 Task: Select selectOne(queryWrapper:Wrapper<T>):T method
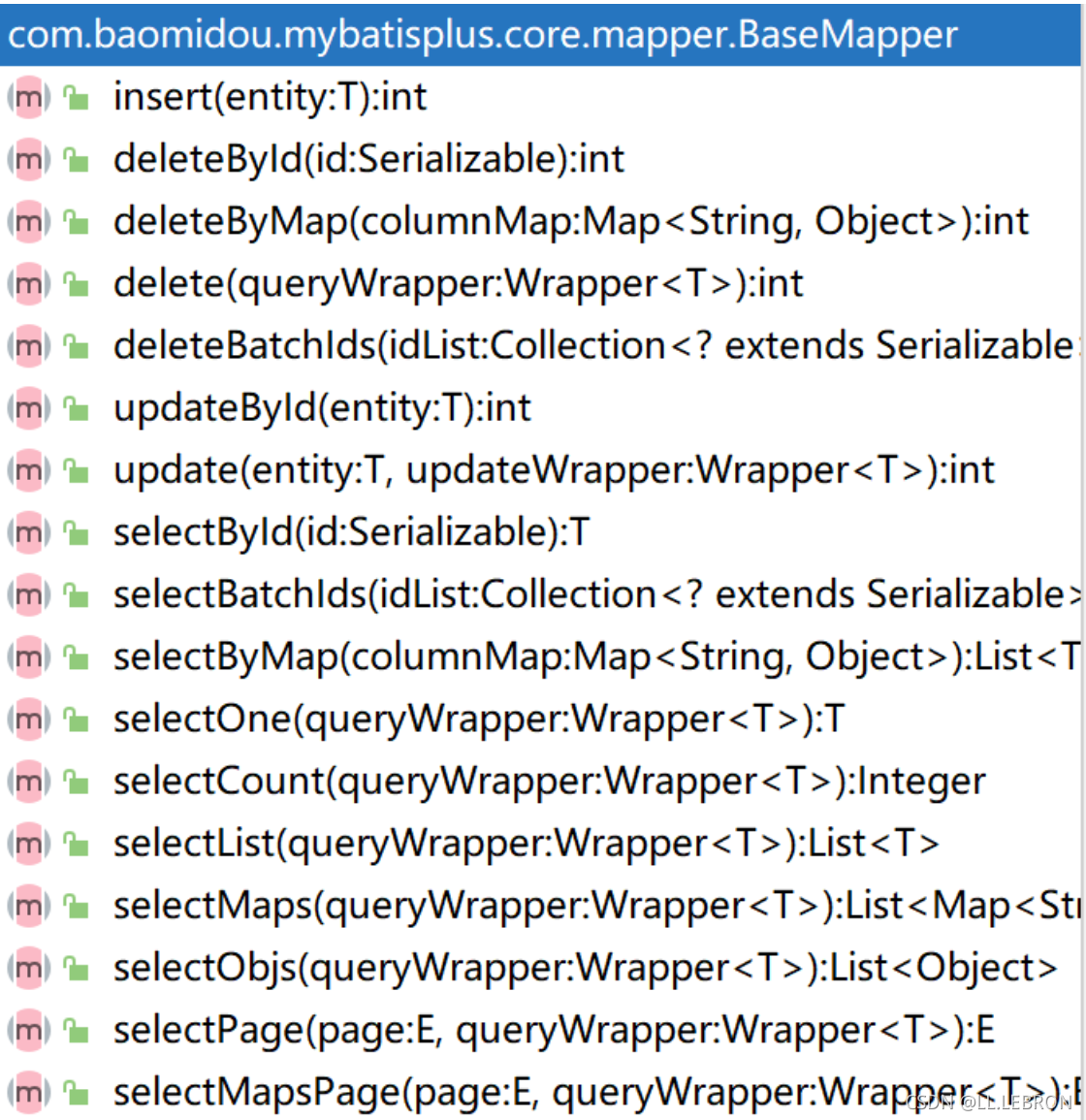479,719
